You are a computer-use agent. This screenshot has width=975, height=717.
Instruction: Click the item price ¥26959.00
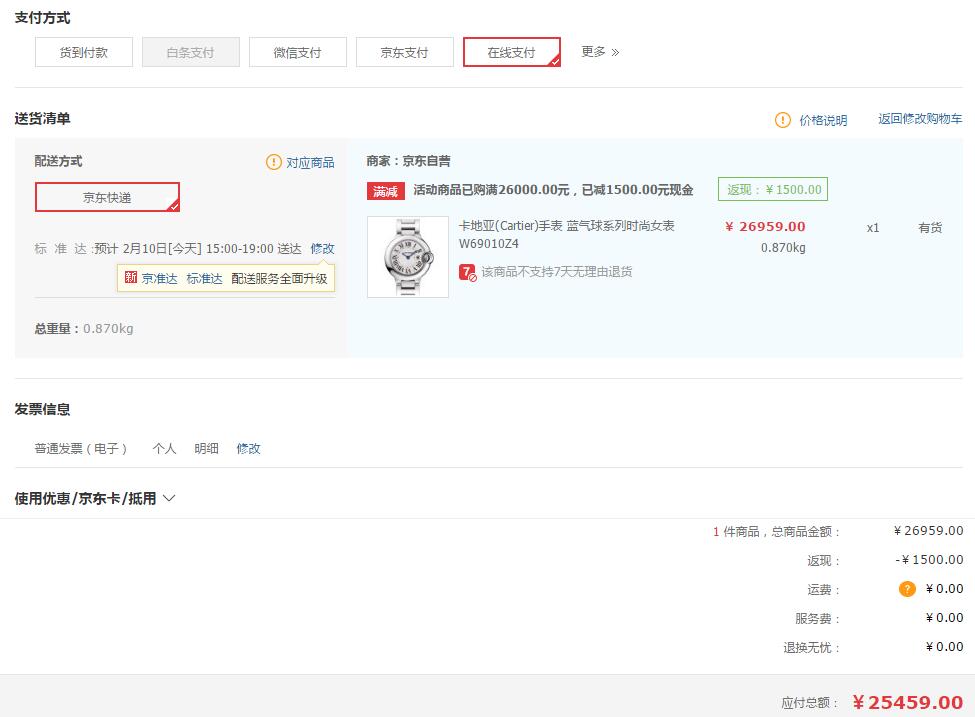765,226
